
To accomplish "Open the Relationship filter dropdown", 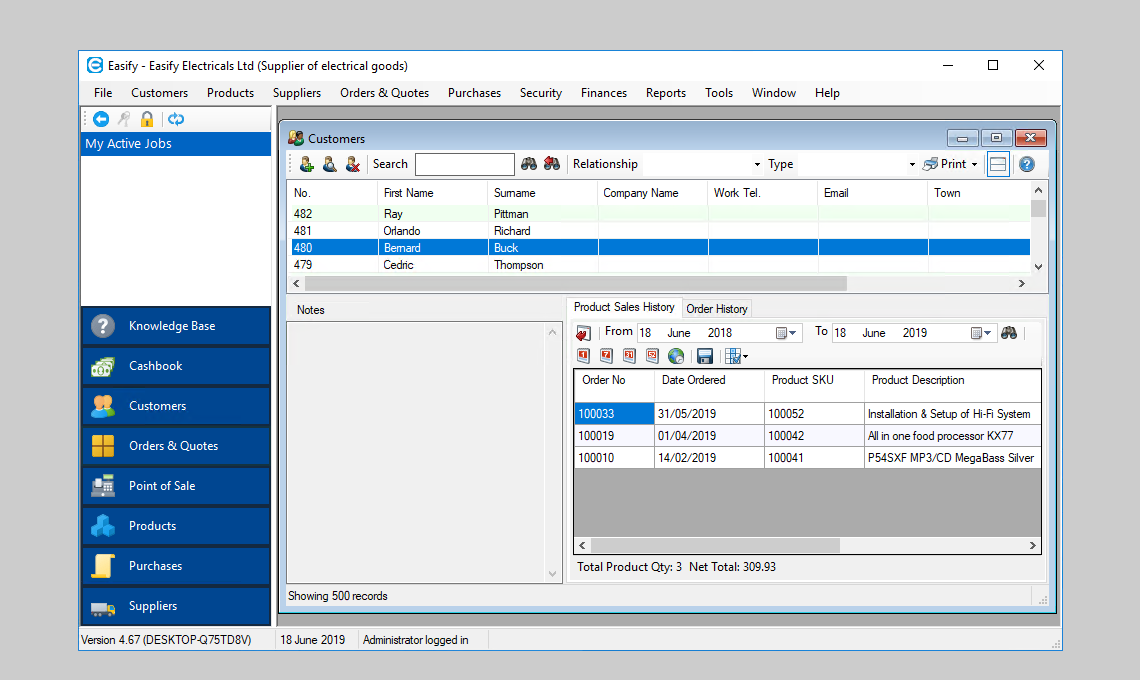I will [x=757, y=163].
